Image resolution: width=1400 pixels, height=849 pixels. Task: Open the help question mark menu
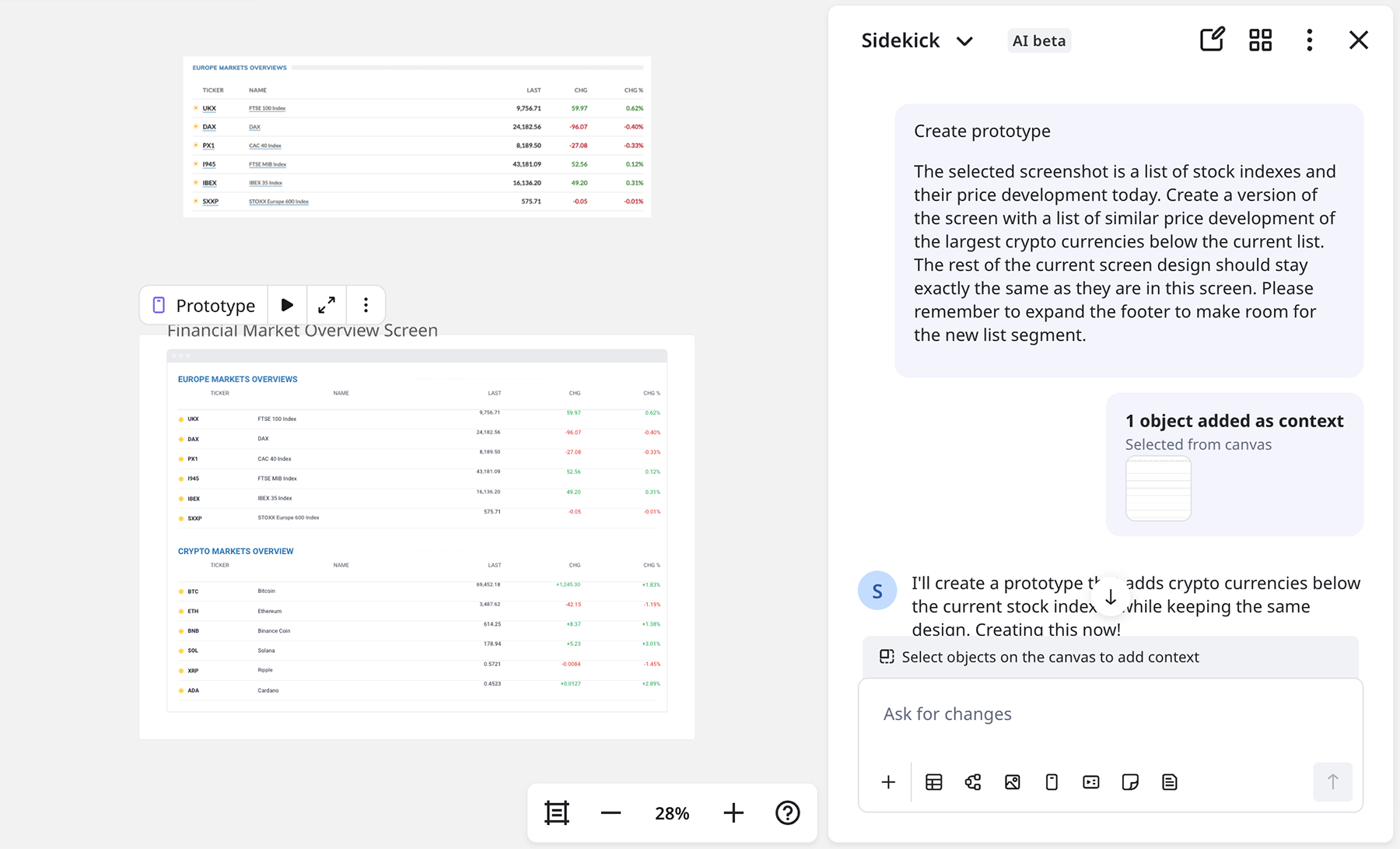[788, 813]
